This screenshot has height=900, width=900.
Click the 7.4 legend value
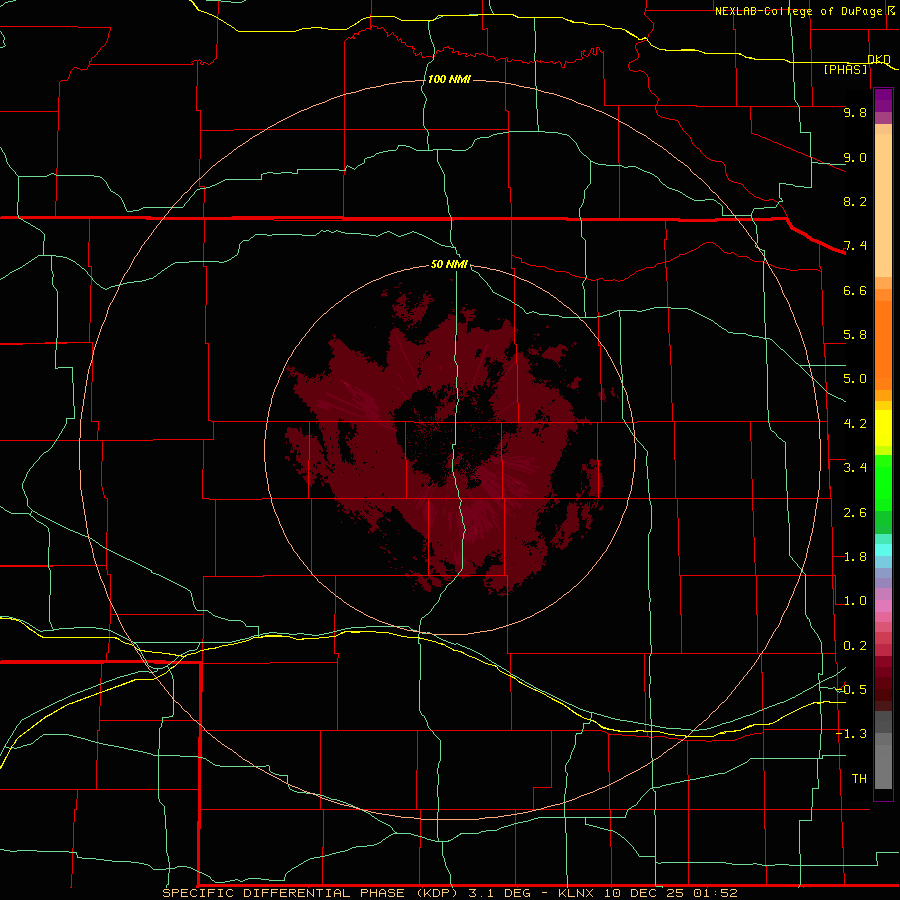pyautogui.click(x=855, y=246)
